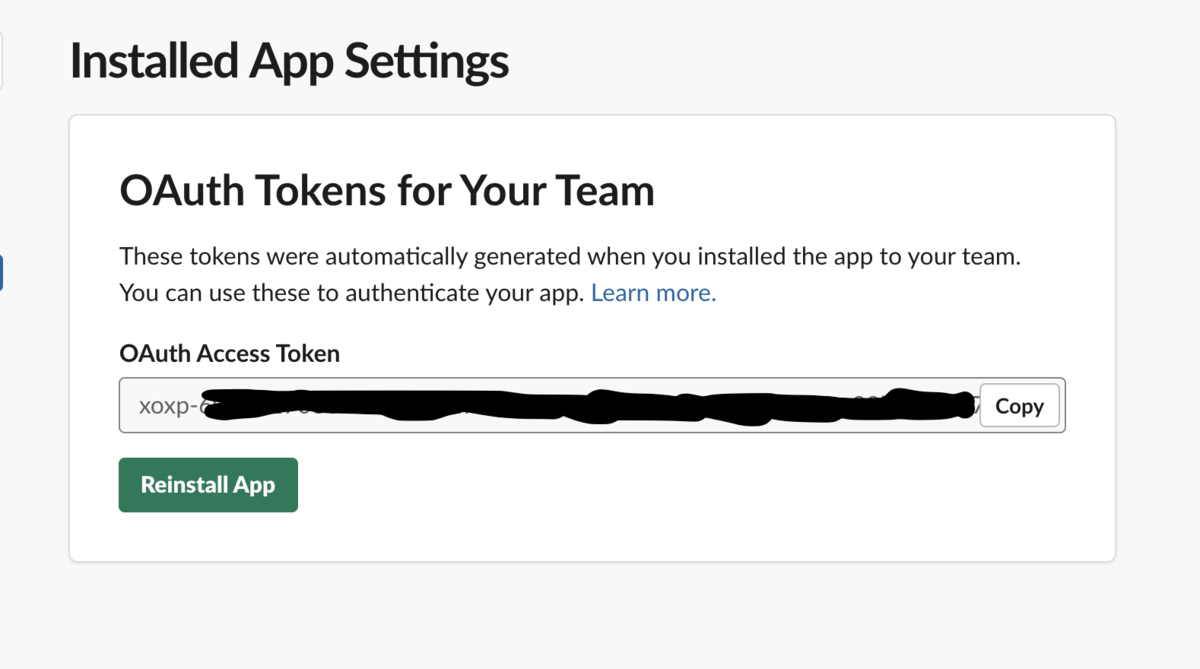Click the xoxp- token prefix text
The image size is (1200, 669).
coord(167,407)
